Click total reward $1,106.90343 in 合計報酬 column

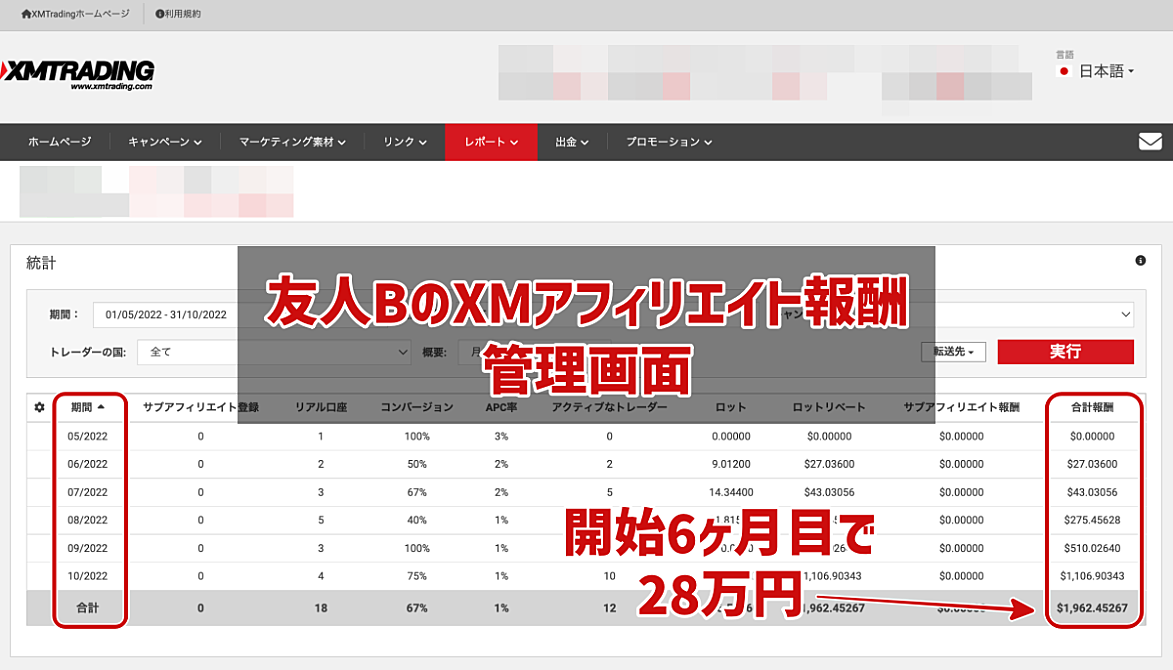point(1092,576)
